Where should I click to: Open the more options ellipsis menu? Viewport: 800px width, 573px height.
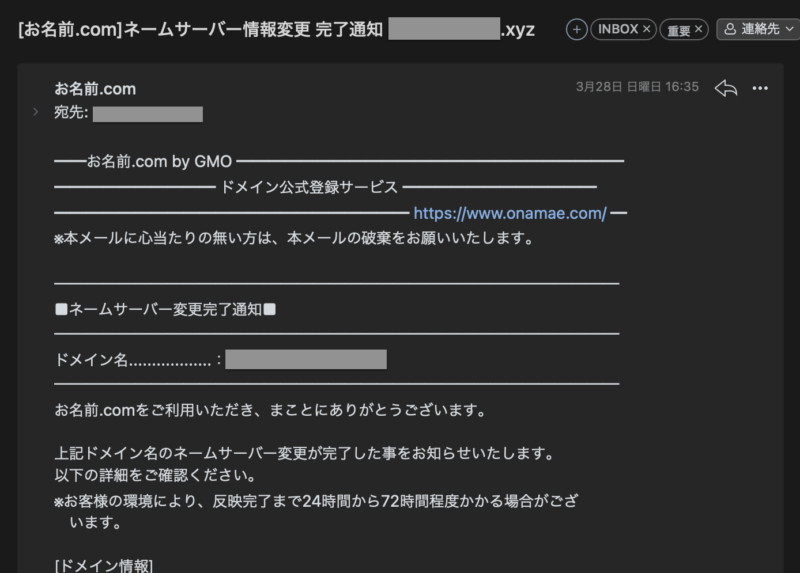[760, 88]
